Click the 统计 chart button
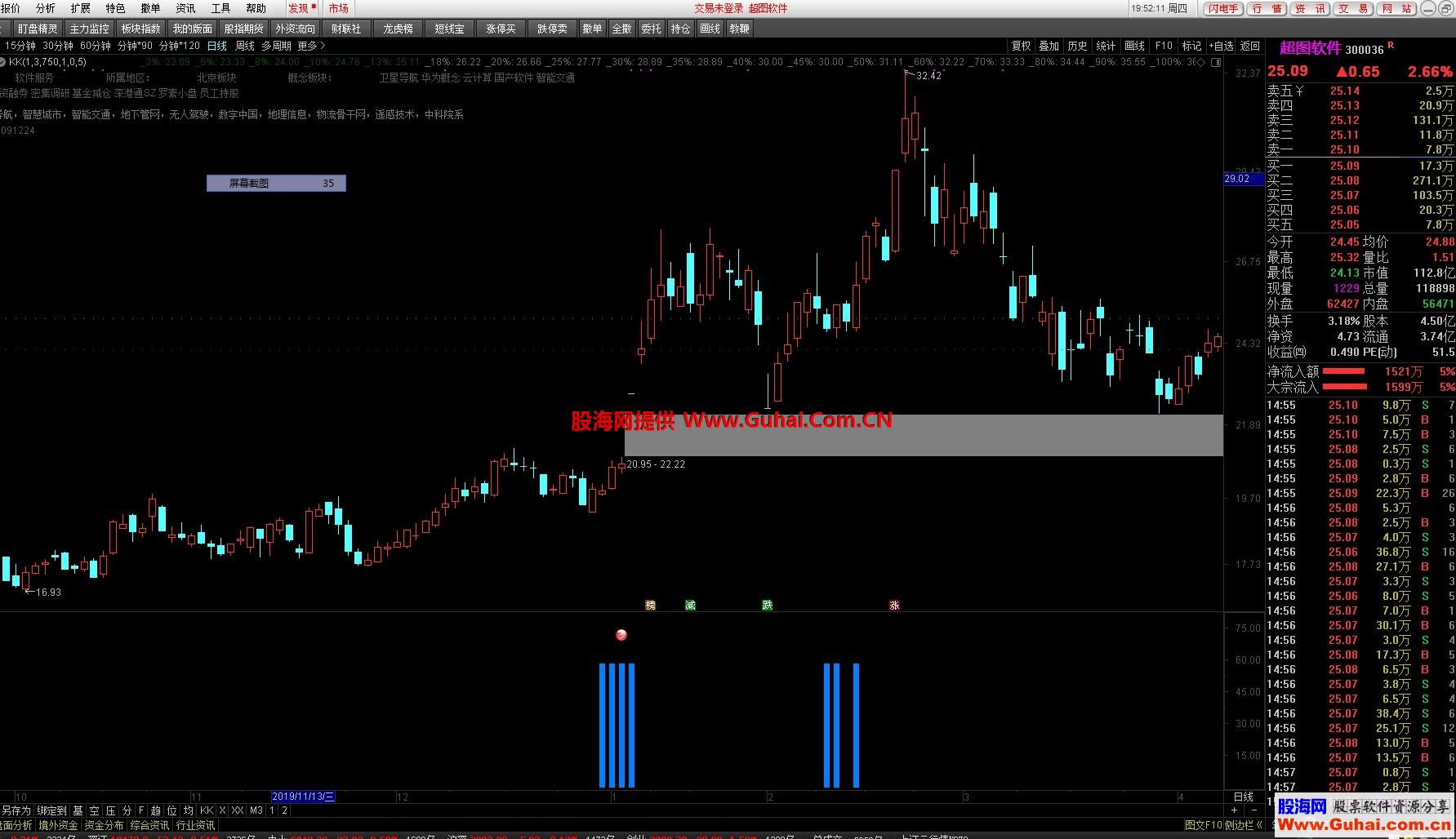Screen dimensions: 1456x839 click(x=1106, y=46)
